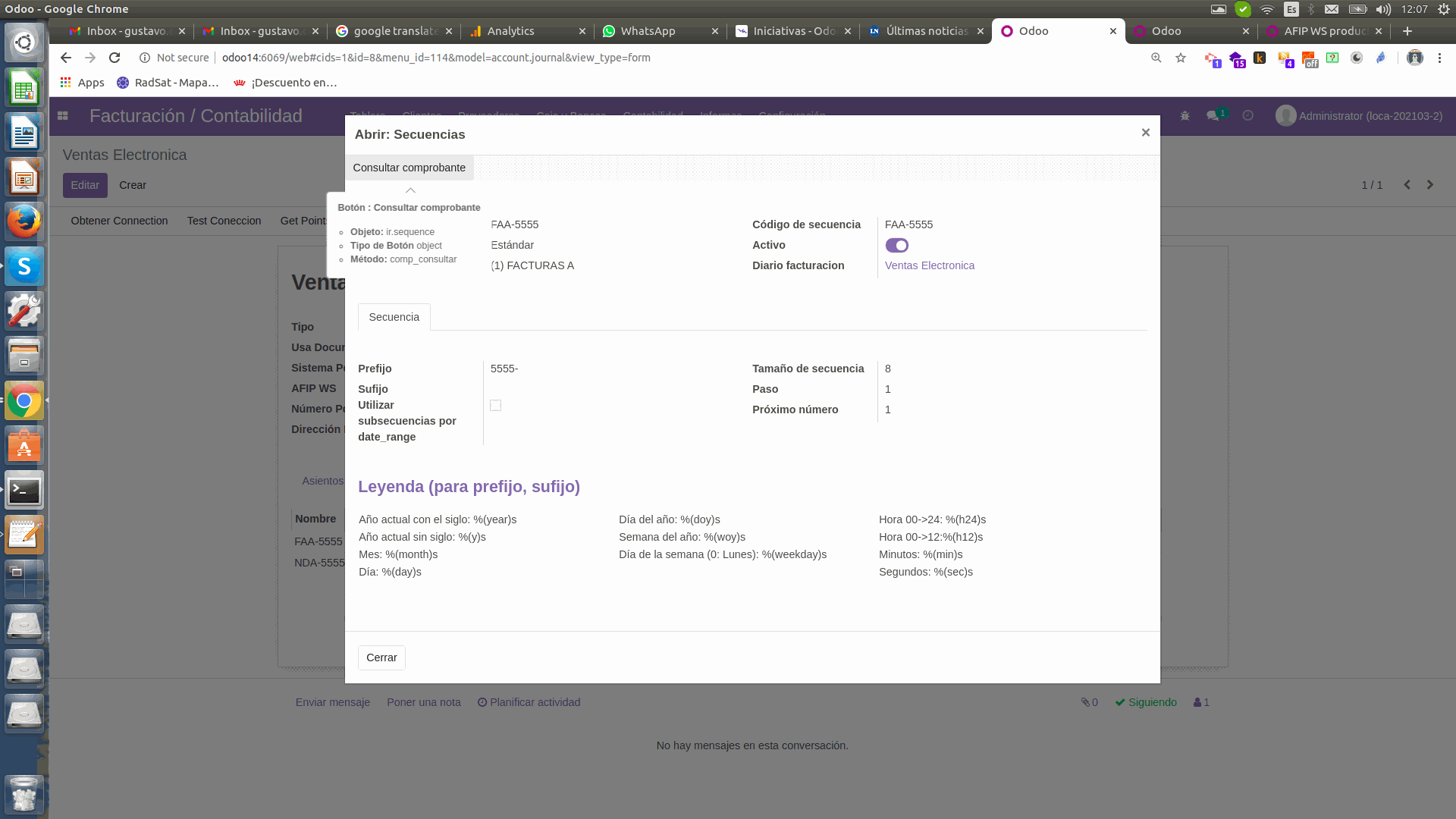Switch to the Analytics tab

click(526, 31)
